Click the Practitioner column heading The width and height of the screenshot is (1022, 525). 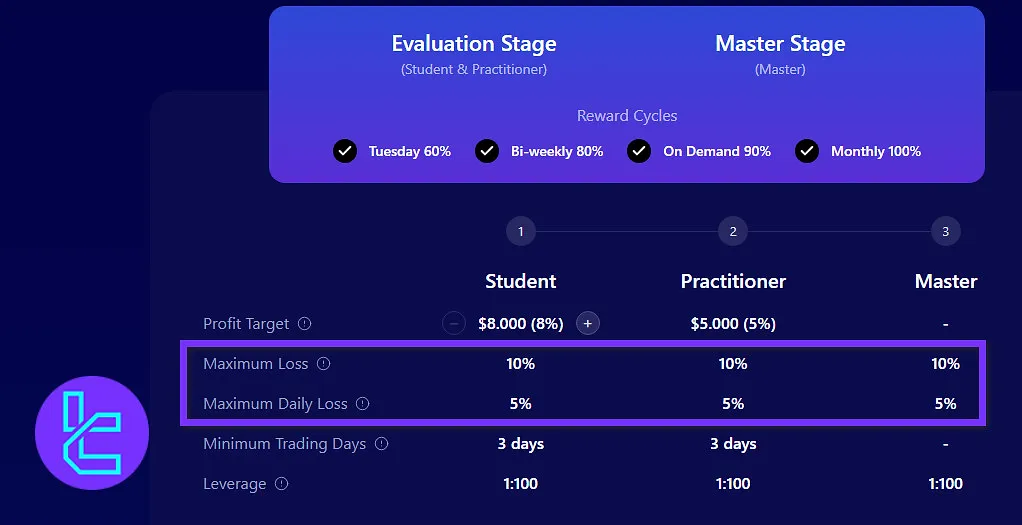coord(733,281)
